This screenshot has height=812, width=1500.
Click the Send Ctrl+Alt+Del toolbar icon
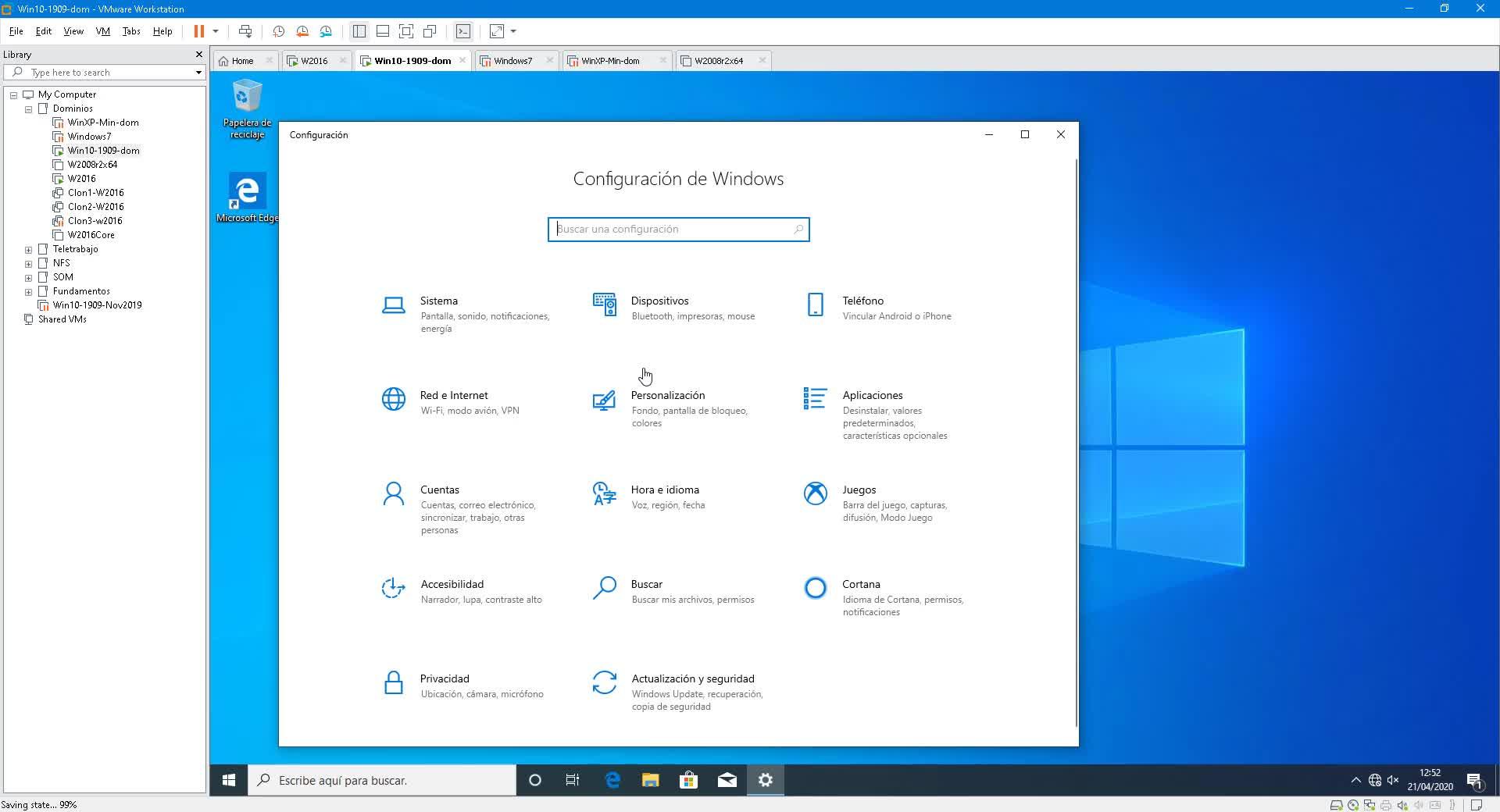[245, 31]
